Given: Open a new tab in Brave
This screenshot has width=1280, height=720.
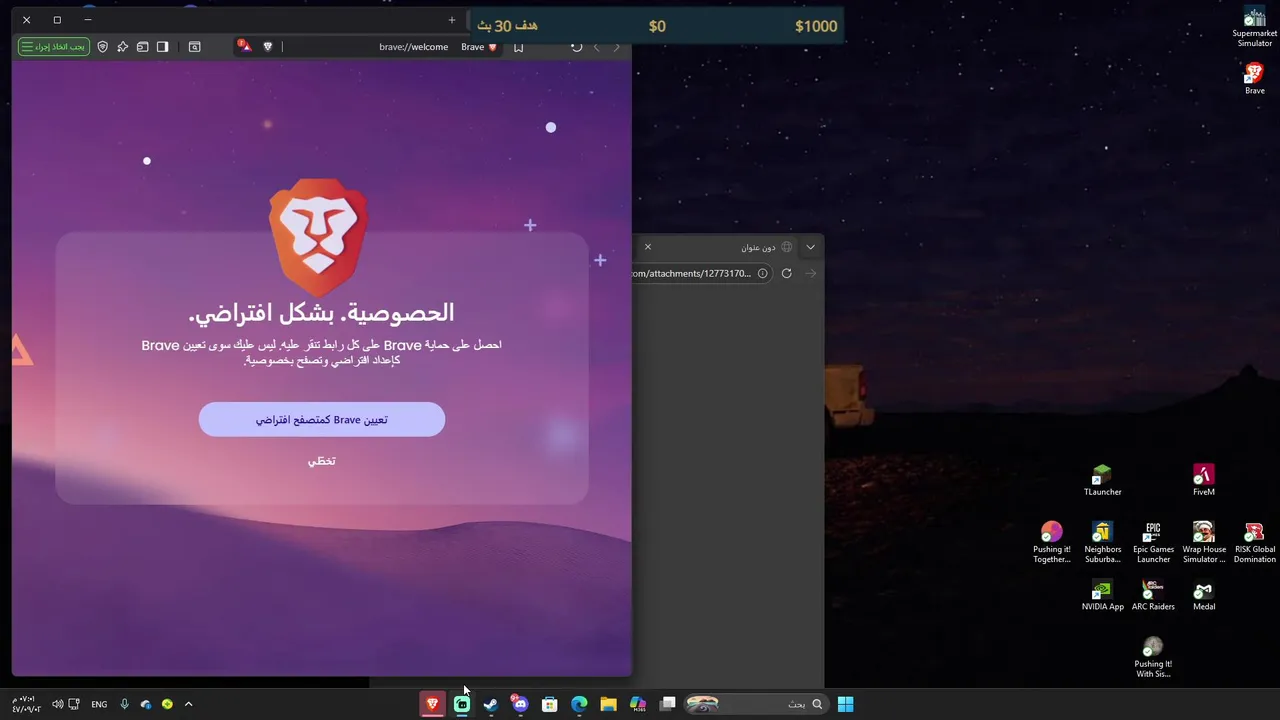Looking at the screenshot, I should click(x=451, y=20).
